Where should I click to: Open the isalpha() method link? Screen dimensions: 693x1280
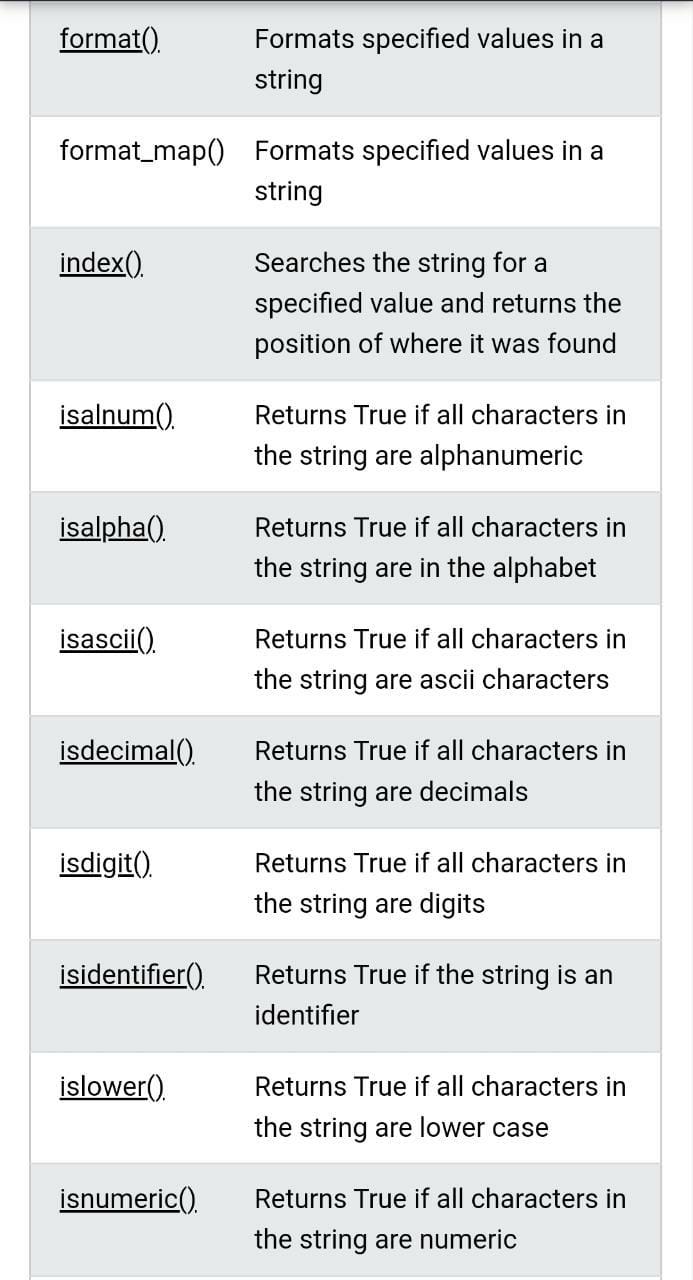click(x=111, y=527)
